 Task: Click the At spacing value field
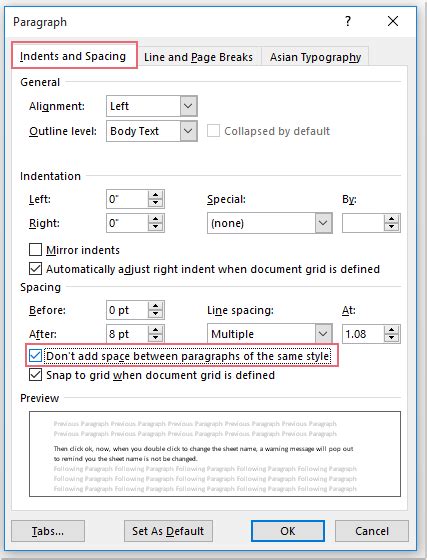pos(363,334)
